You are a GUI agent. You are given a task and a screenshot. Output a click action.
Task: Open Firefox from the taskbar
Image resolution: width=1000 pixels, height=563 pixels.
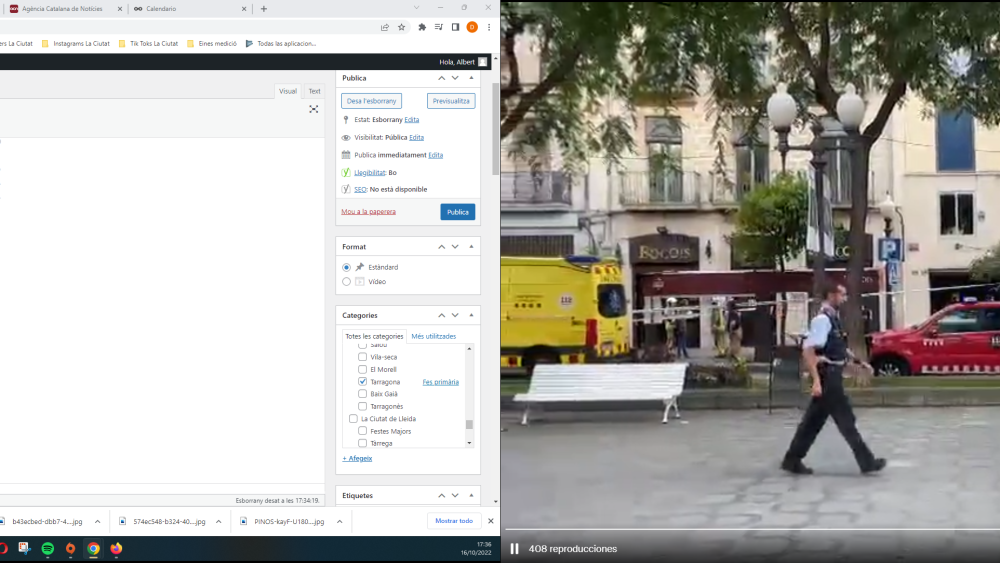click(116, 548)
